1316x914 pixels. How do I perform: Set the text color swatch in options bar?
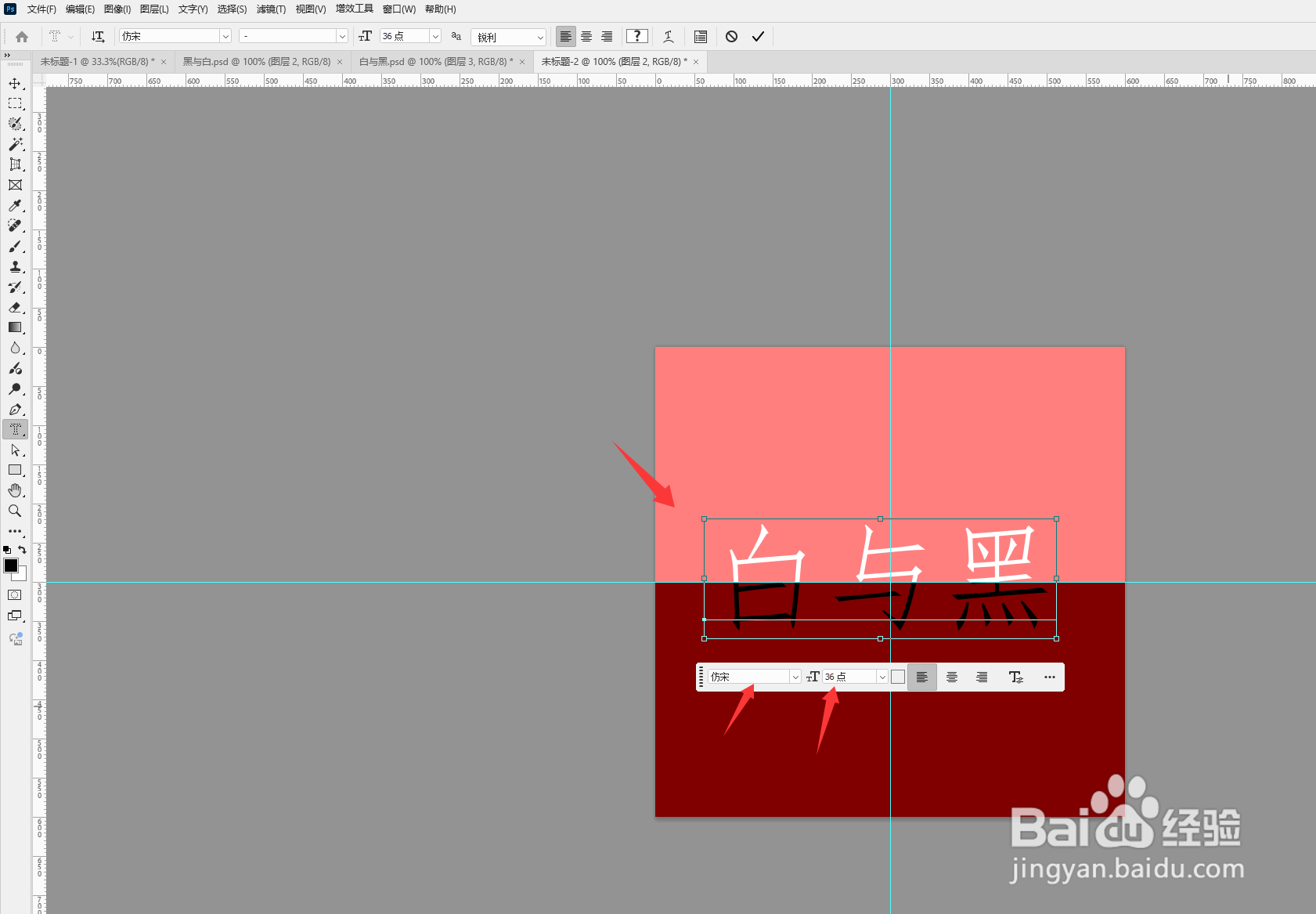click(637, 36)
